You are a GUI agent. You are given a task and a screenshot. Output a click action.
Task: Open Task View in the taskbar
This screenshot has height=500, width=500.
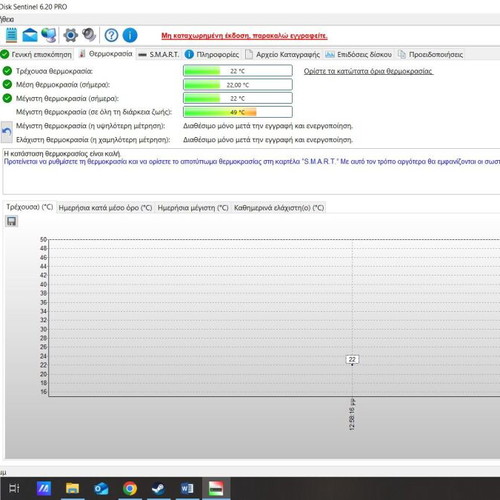[14, 489]
